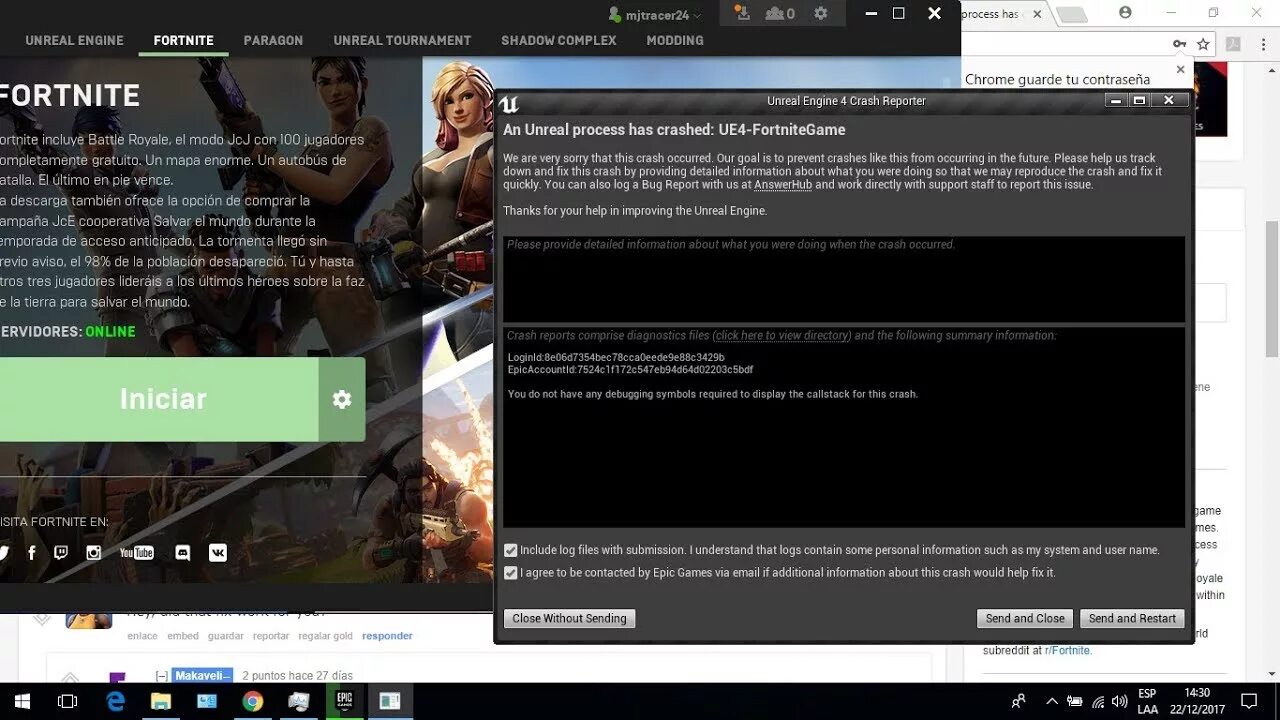Open Fortnite's Instagram icon

pos(94,552)
